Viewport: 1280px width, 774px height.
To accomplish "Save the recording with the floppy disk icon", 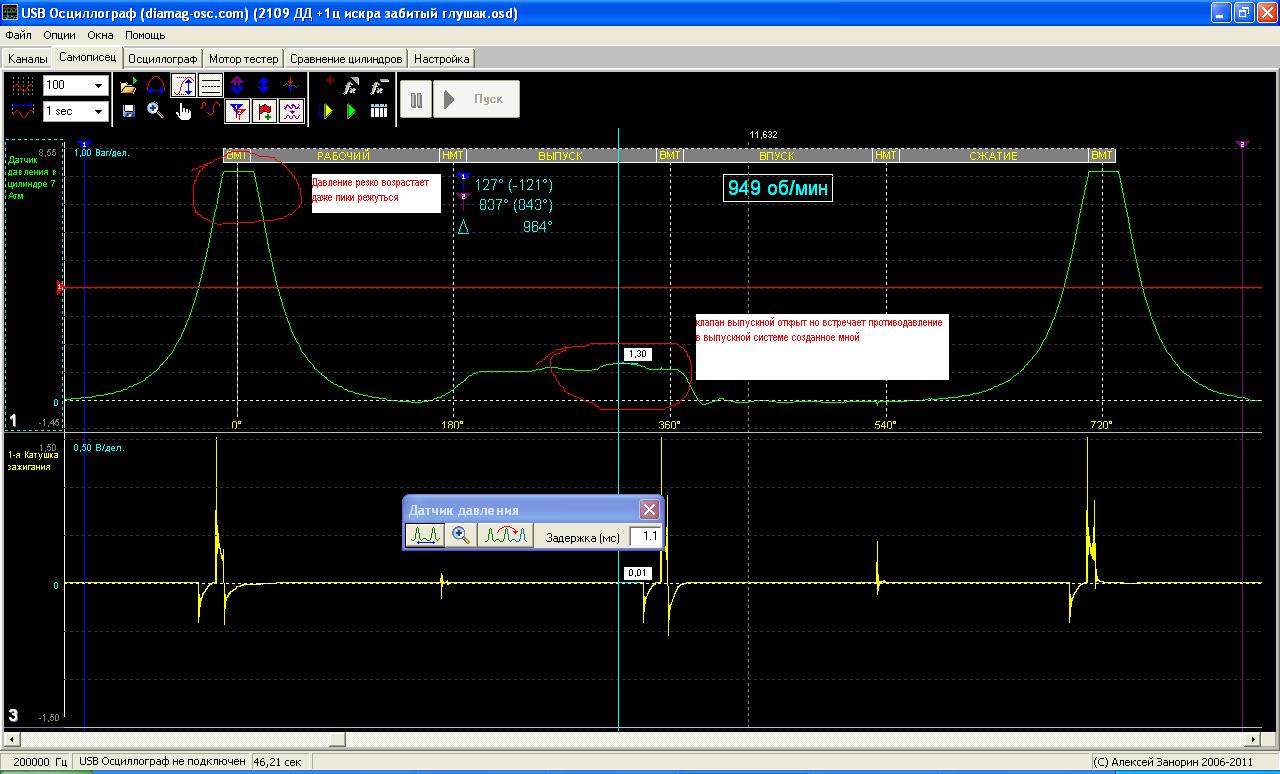I will tap(129, 111).
